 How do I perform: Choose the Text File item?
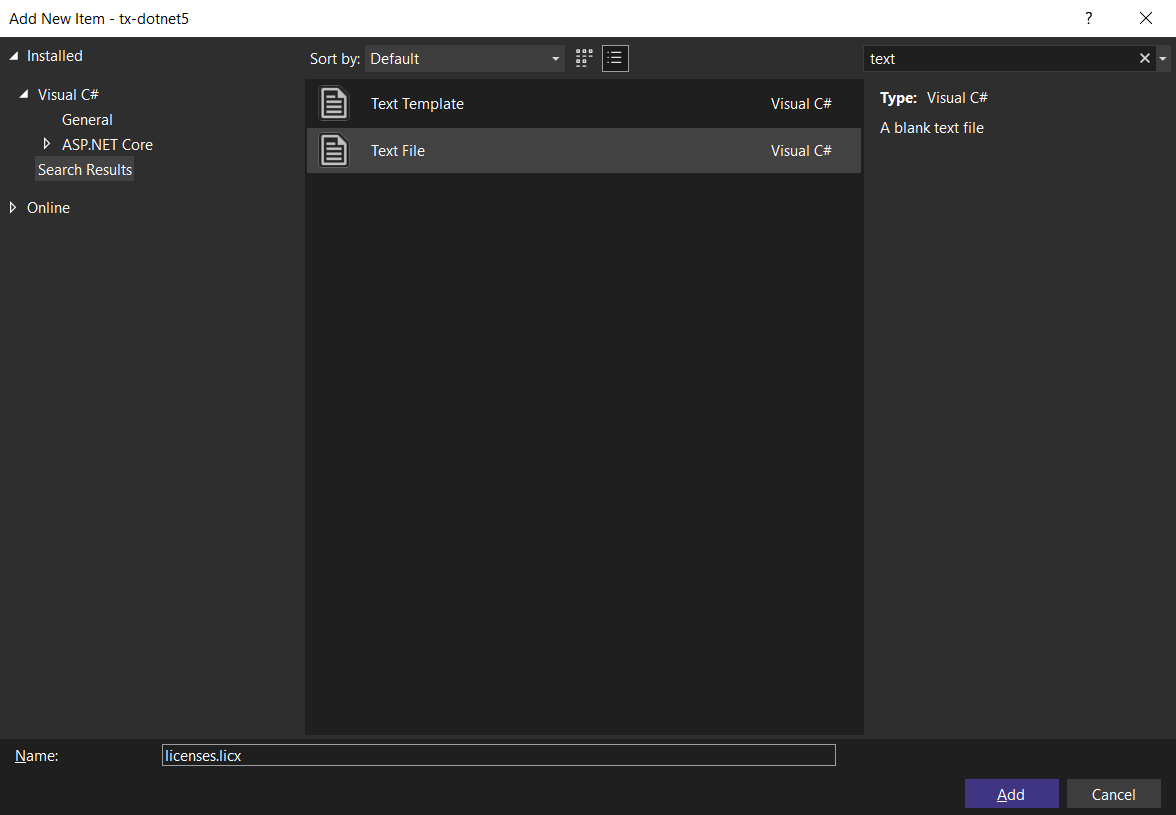584,151
